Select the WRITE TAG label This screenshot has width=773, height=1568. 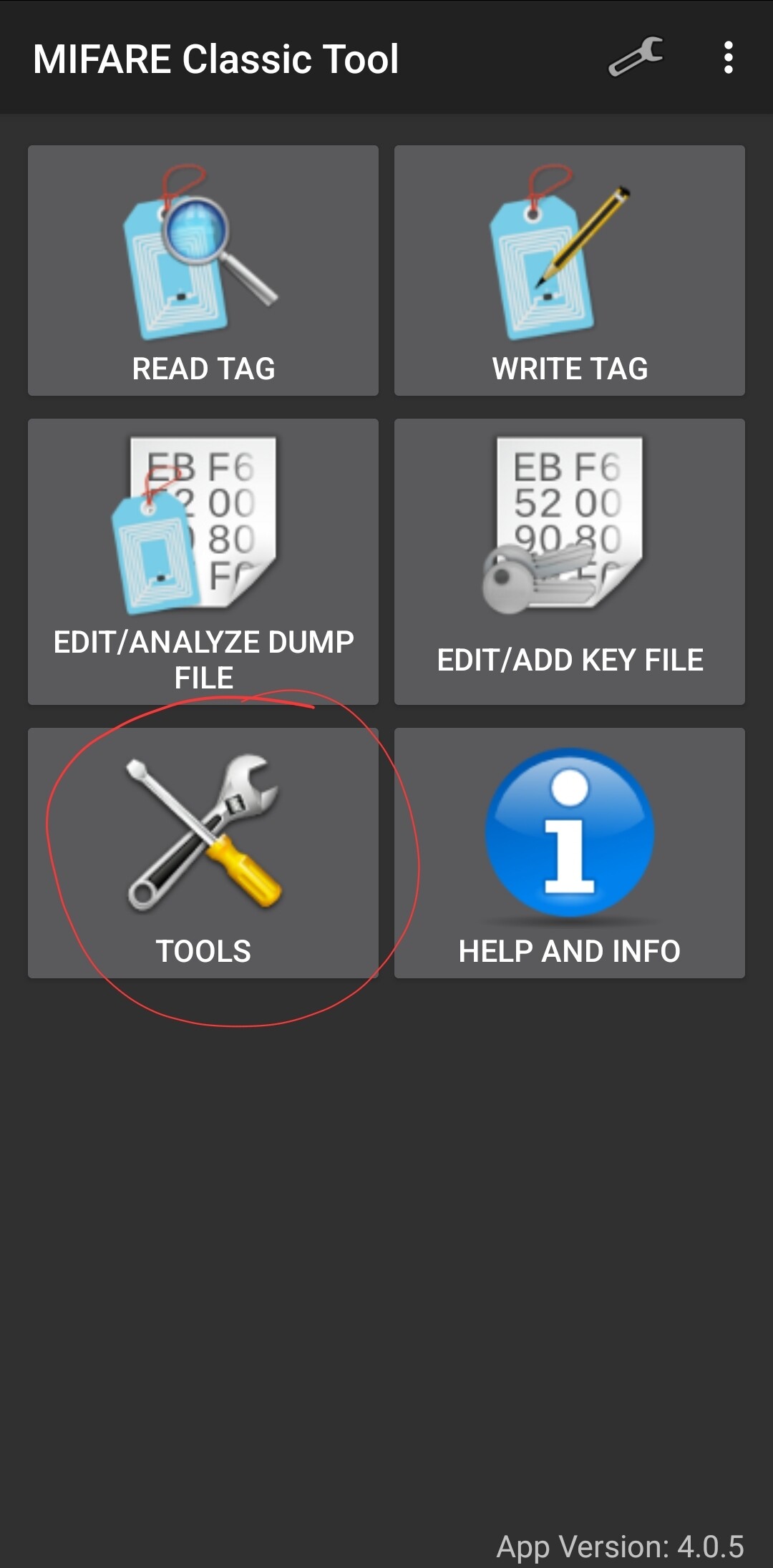click(570, 369)
